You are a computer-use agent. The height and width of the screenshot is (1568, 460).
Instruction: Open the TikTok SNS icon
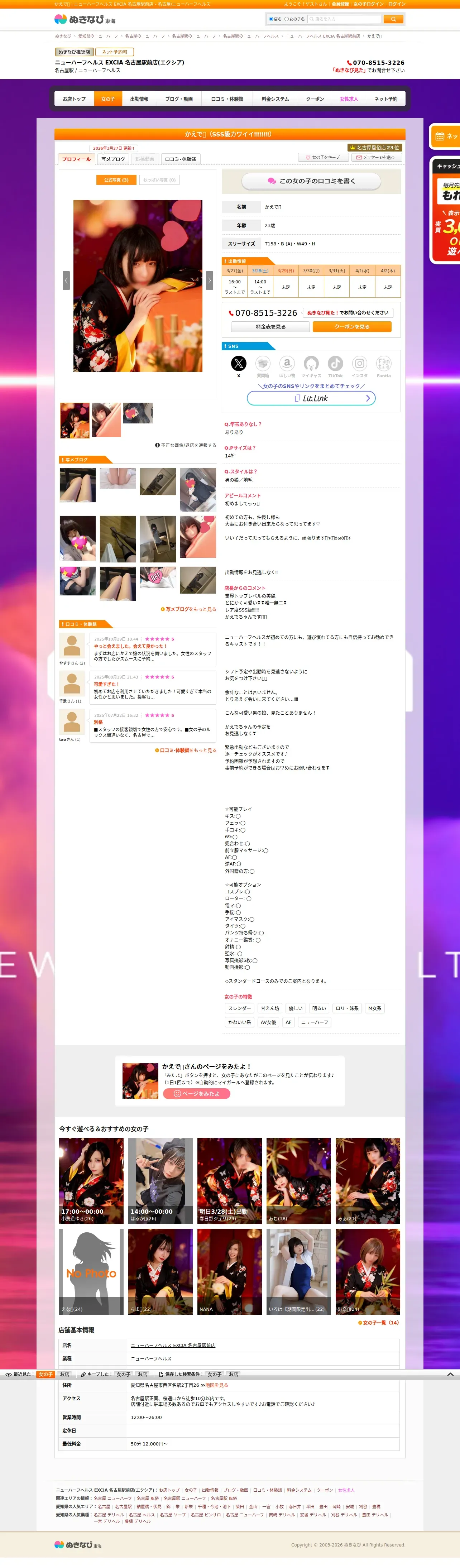click(335, 364)
